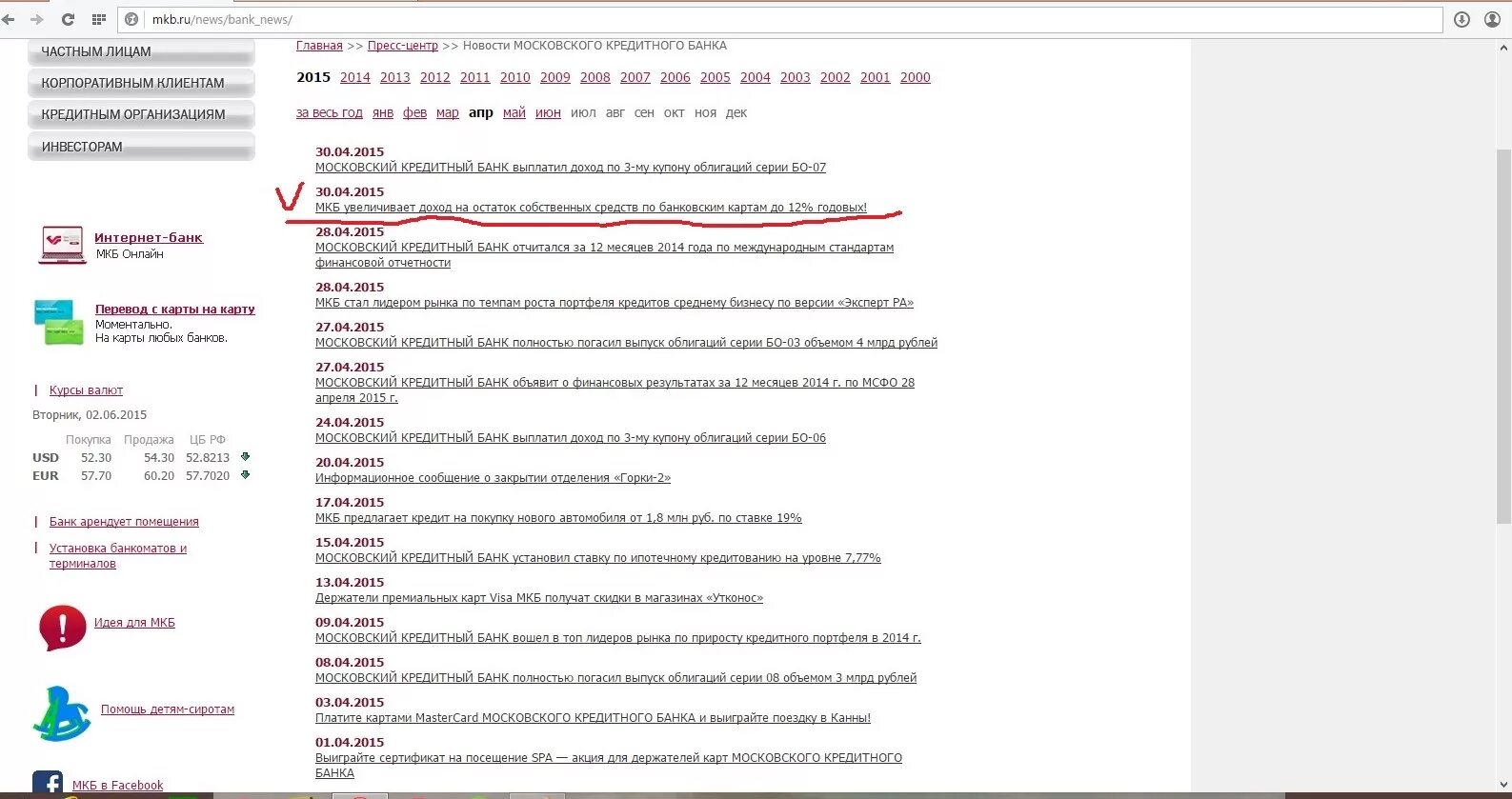The height and width of the screenshot is (799, 1512).
Task: Show news за весь год
Action: pos(330,112)
